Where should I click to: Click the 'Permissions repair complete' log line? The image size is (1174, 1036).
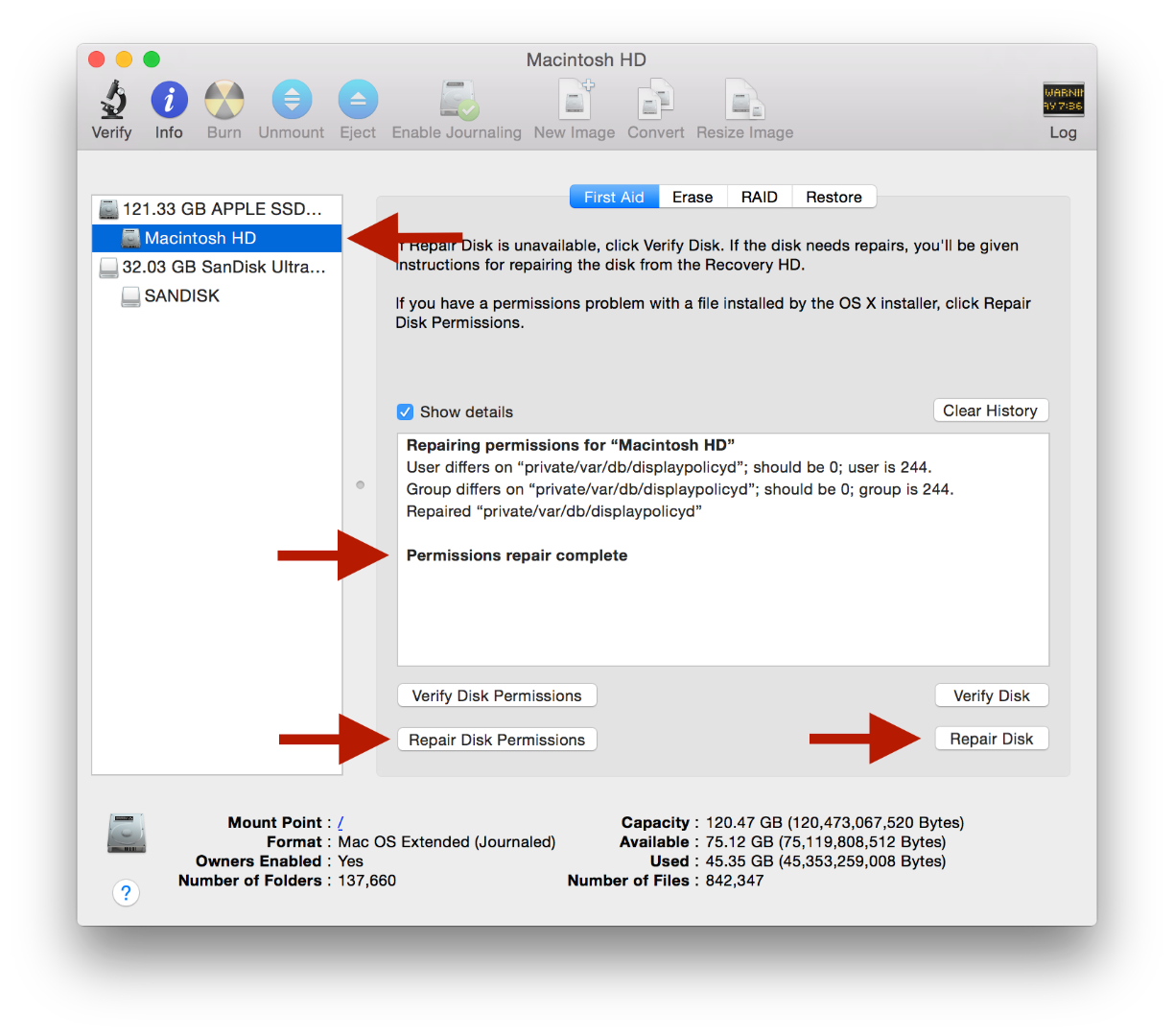pos(517,555)
